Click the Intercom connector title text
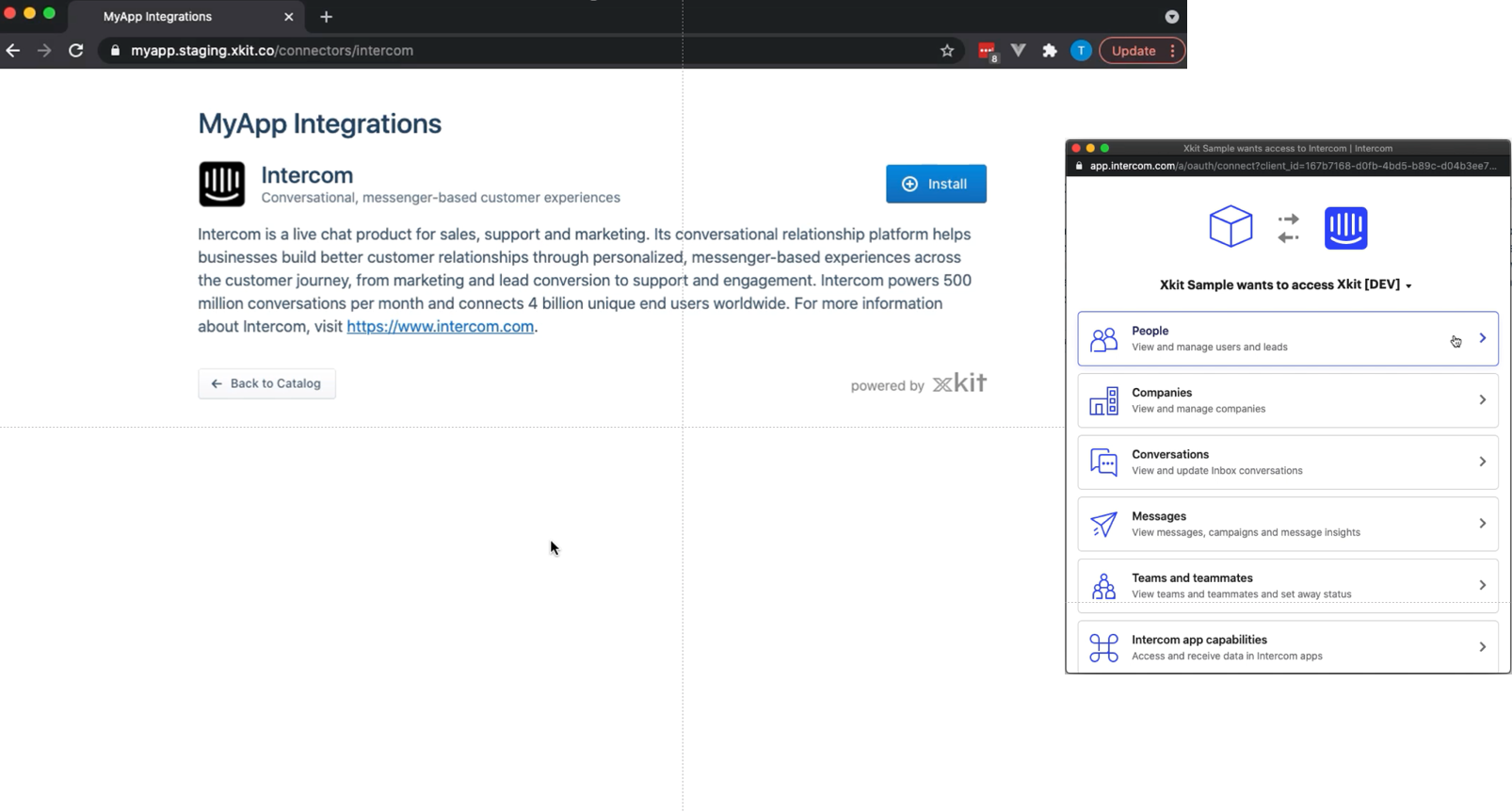 click(x=307, y=175)
